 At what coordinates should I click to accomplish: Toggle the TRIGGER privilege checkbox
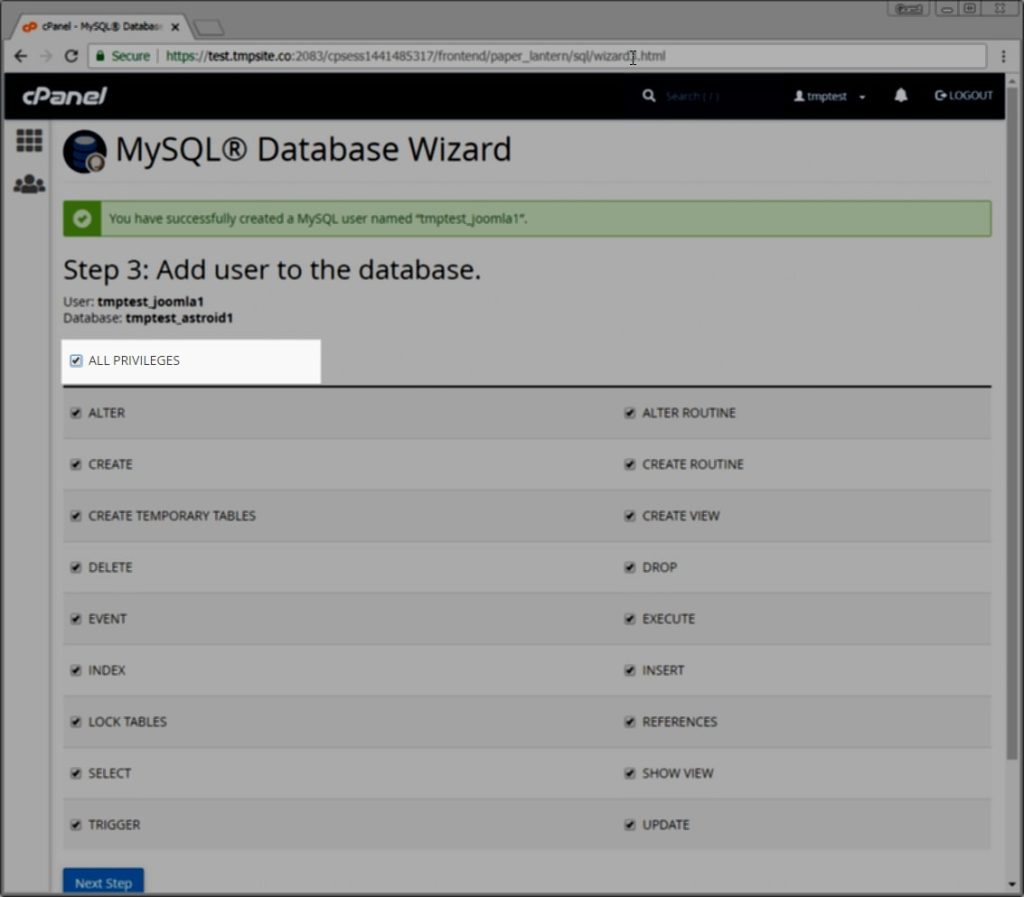(76, 826)
